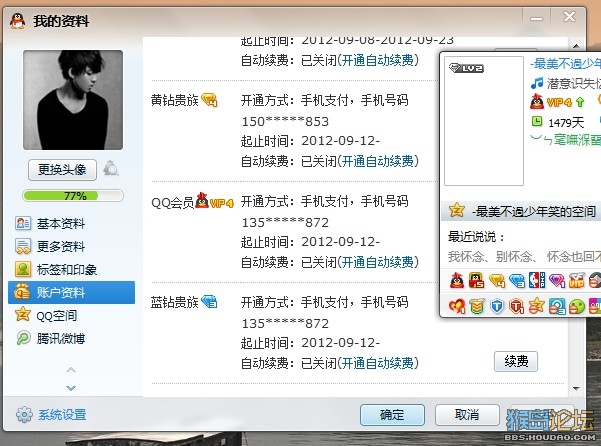This screenshot has width=601, height=446.
Task: Click the down chevron below sidebar tabs
Action: tap(71, 388)
